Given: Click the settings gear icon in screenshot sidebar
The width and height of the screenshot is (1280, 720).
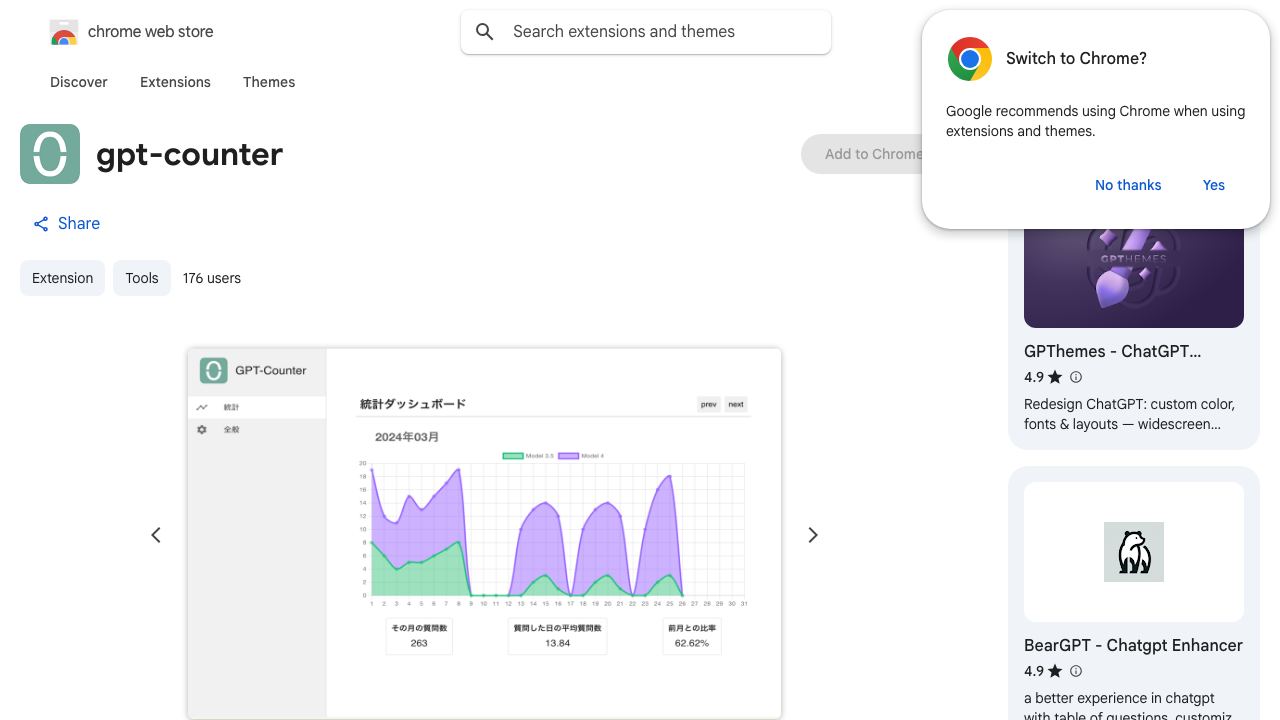Looking at the screenshot, I should coord(202,429).
